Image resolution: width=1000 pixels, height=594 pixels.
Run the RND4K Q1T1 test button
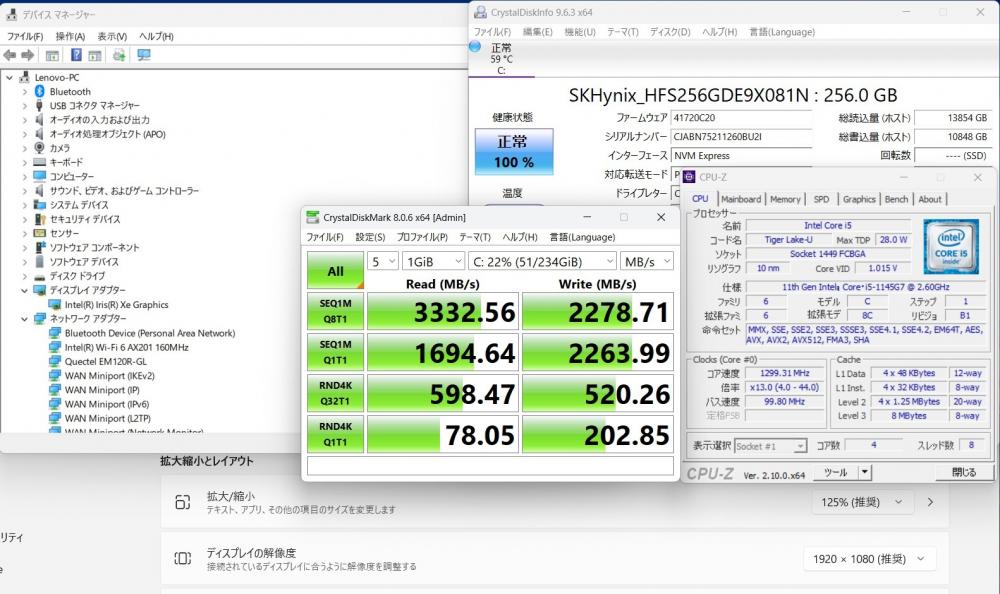[x=335, y=434]
